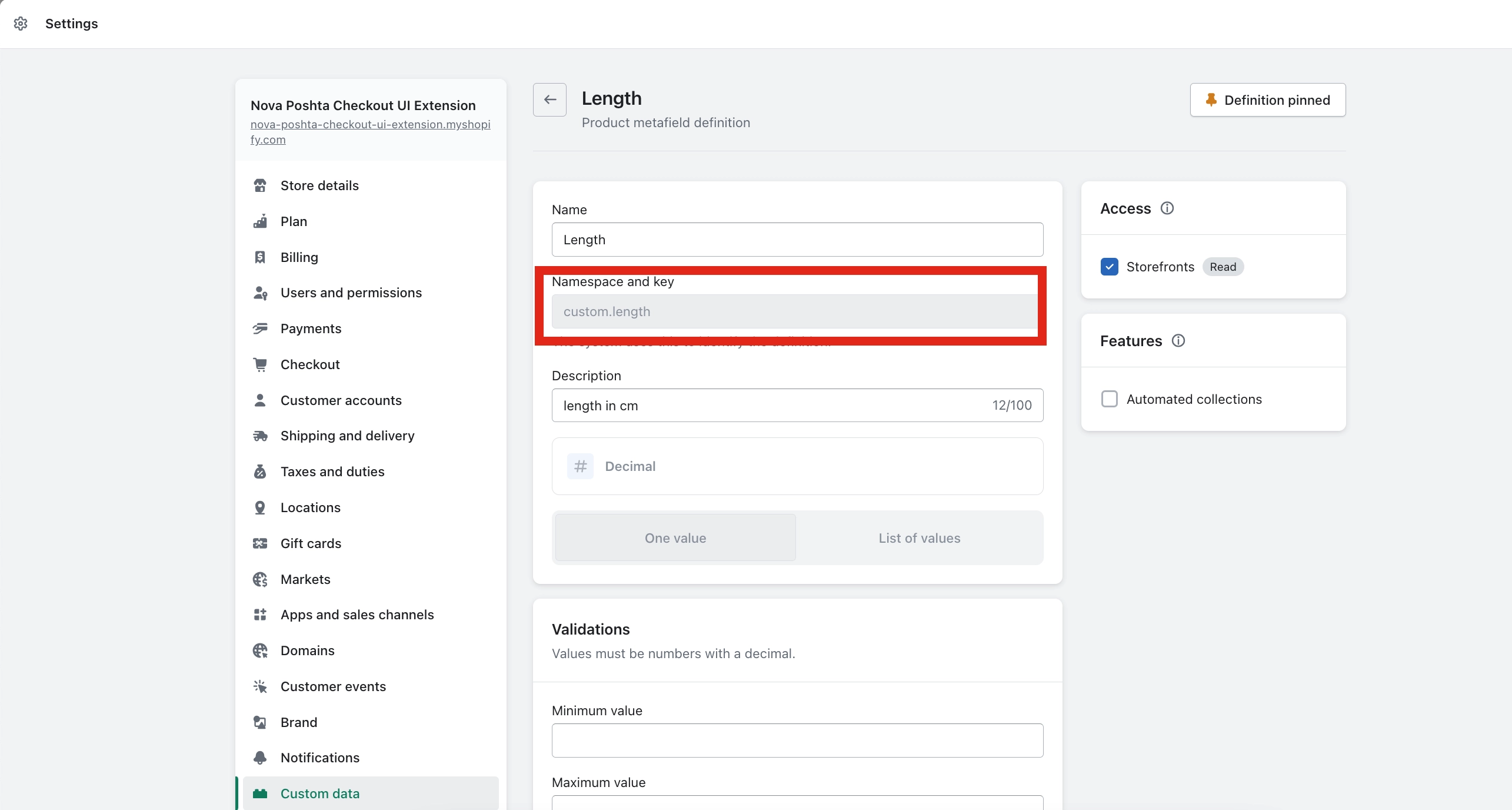Open Notifications settings
Image resolution: width=1512 pixels, height=810 pixels.
tap(371, 758)
